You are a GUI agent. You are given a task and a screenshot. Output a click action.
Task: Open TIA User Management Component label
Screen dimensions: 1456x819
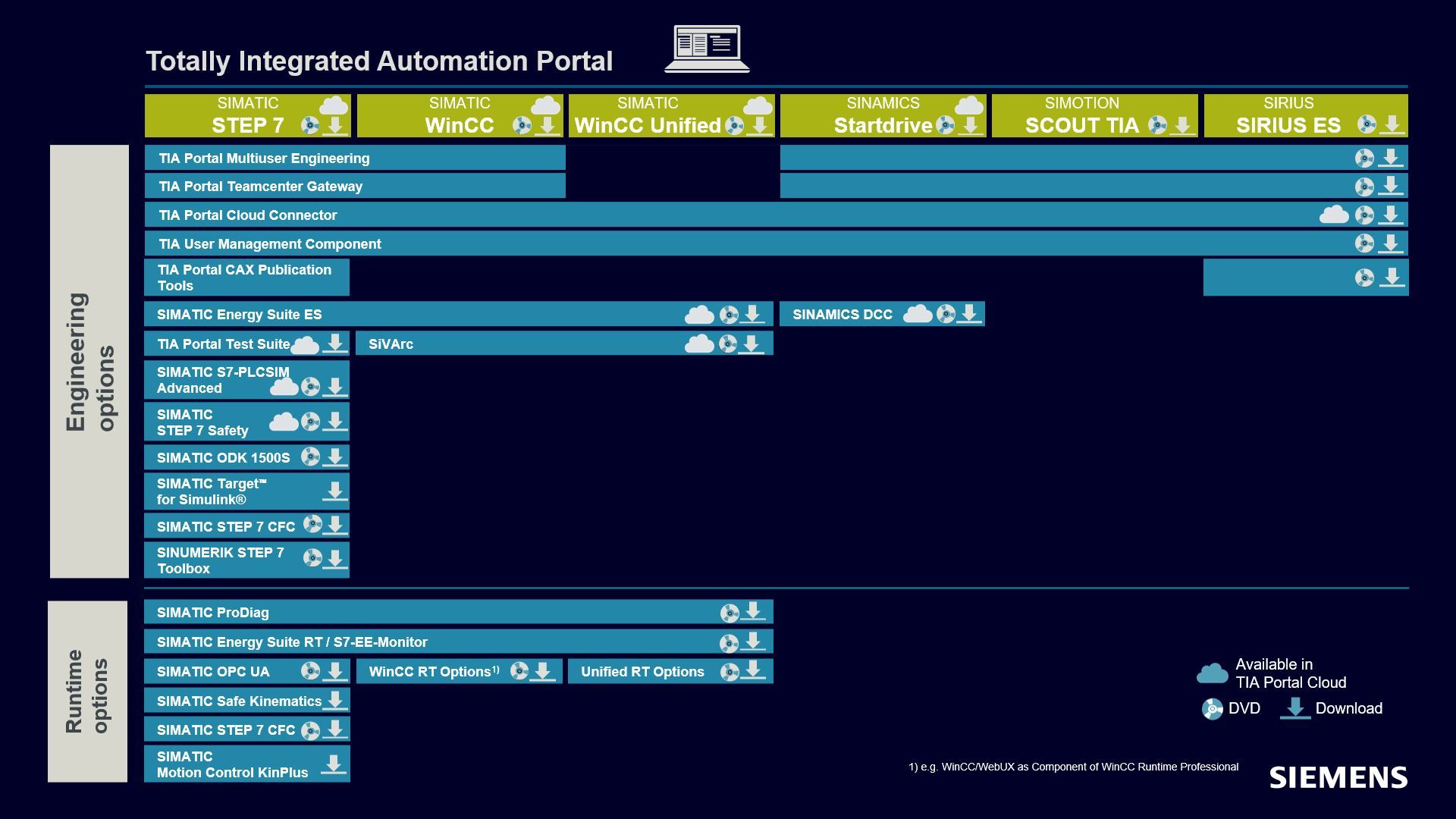pyautogui.click(x=269, y=244)
